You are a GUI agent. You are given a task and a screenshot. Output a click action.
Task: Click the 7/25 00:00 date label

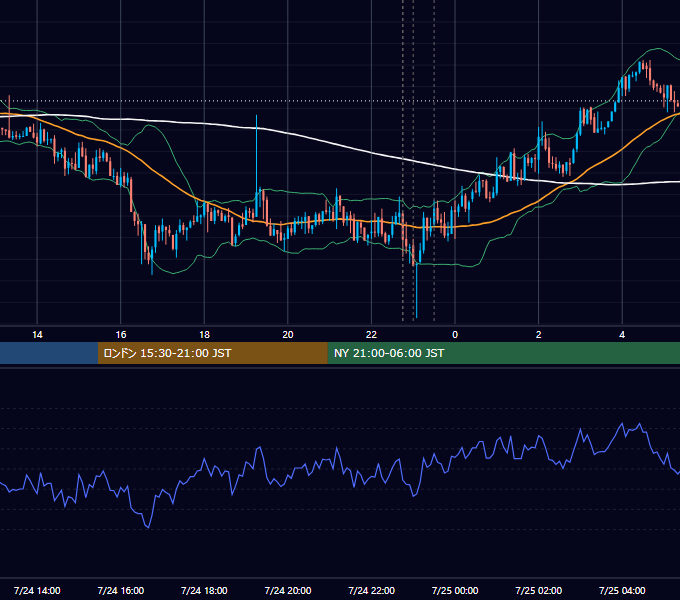click(x=455, y=590)
